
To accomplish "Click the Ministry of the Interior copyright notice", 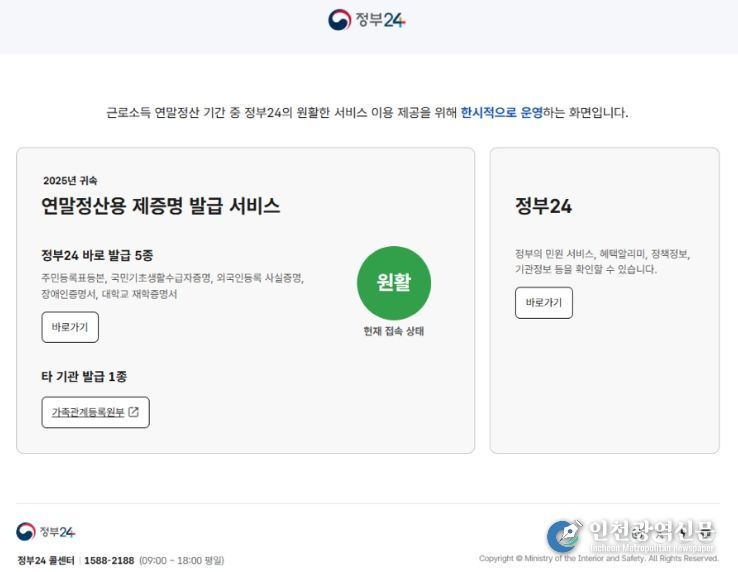I will click(x=598, y=559).
